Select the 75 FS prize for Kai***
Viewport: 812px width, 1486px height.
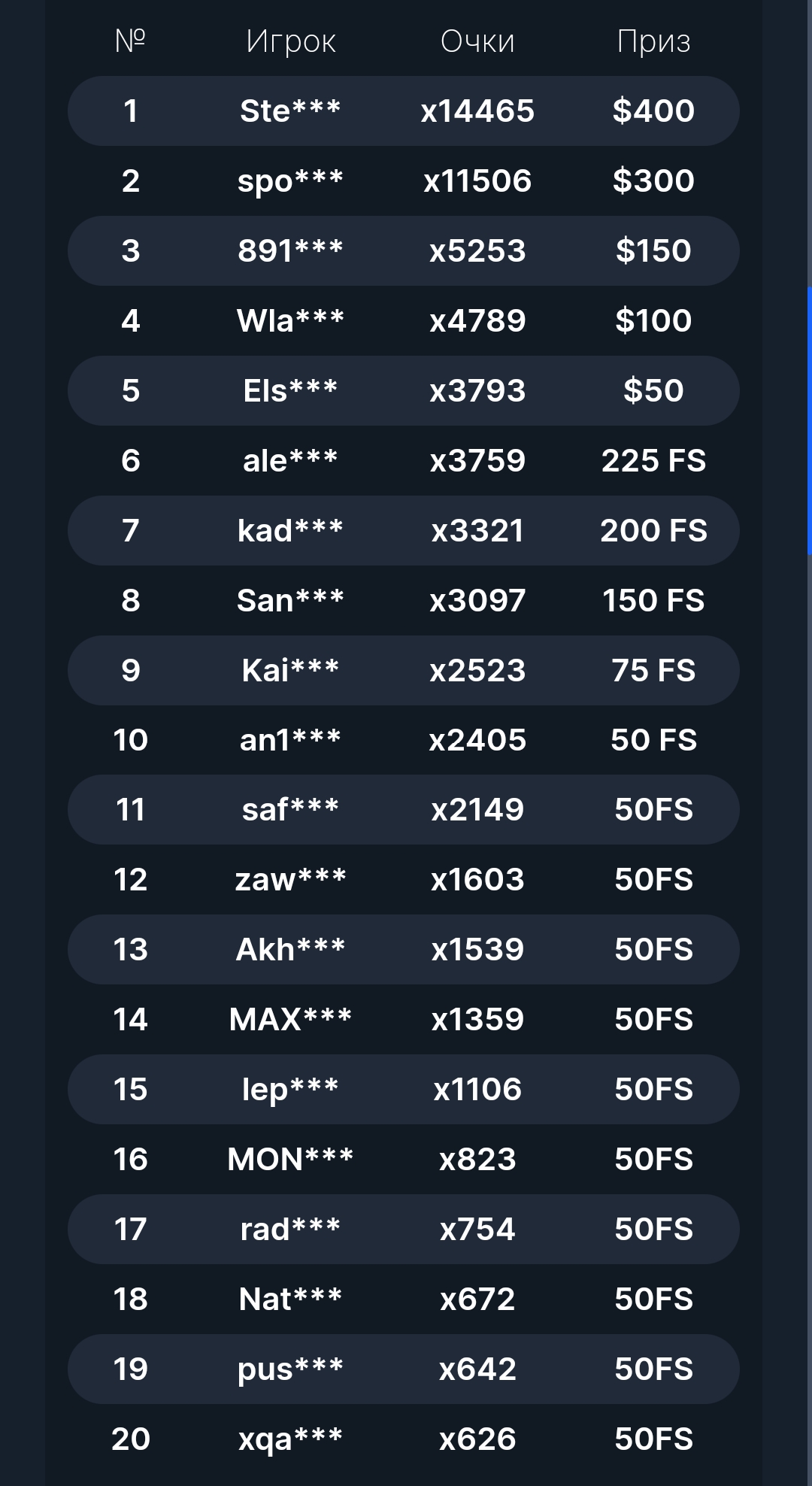653,670
